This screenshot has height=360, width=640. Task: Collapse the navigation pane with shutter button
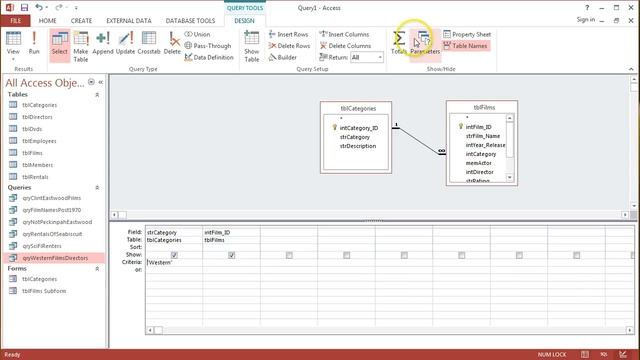[101, 82]
